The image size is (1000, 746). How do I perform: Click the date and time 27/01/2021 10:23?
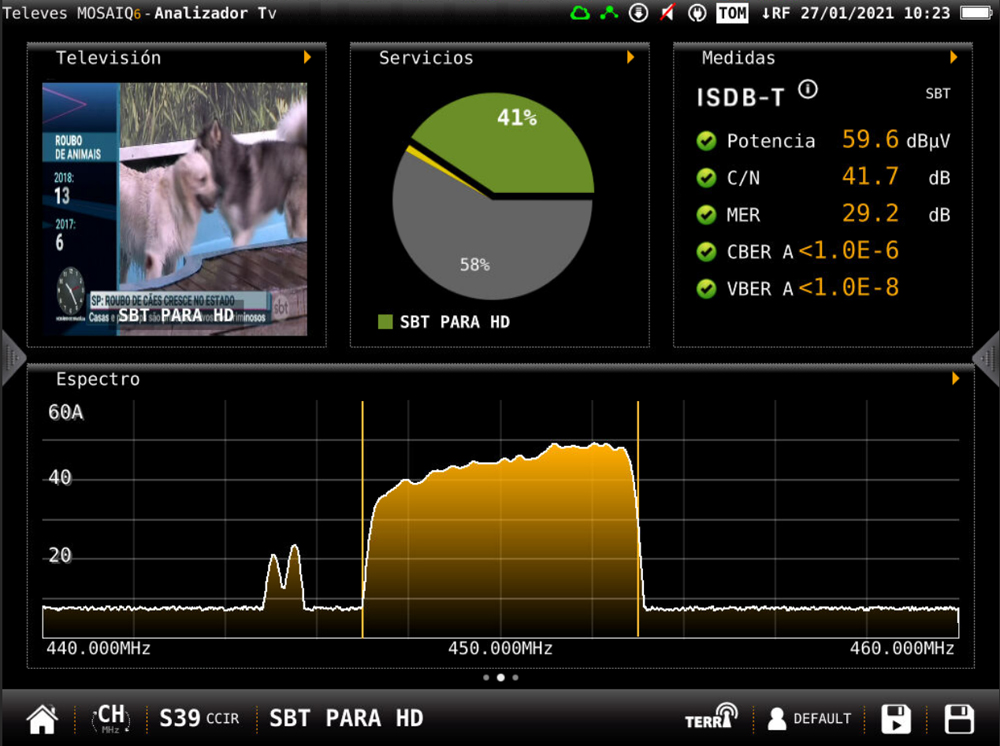(x=875, y=13)
